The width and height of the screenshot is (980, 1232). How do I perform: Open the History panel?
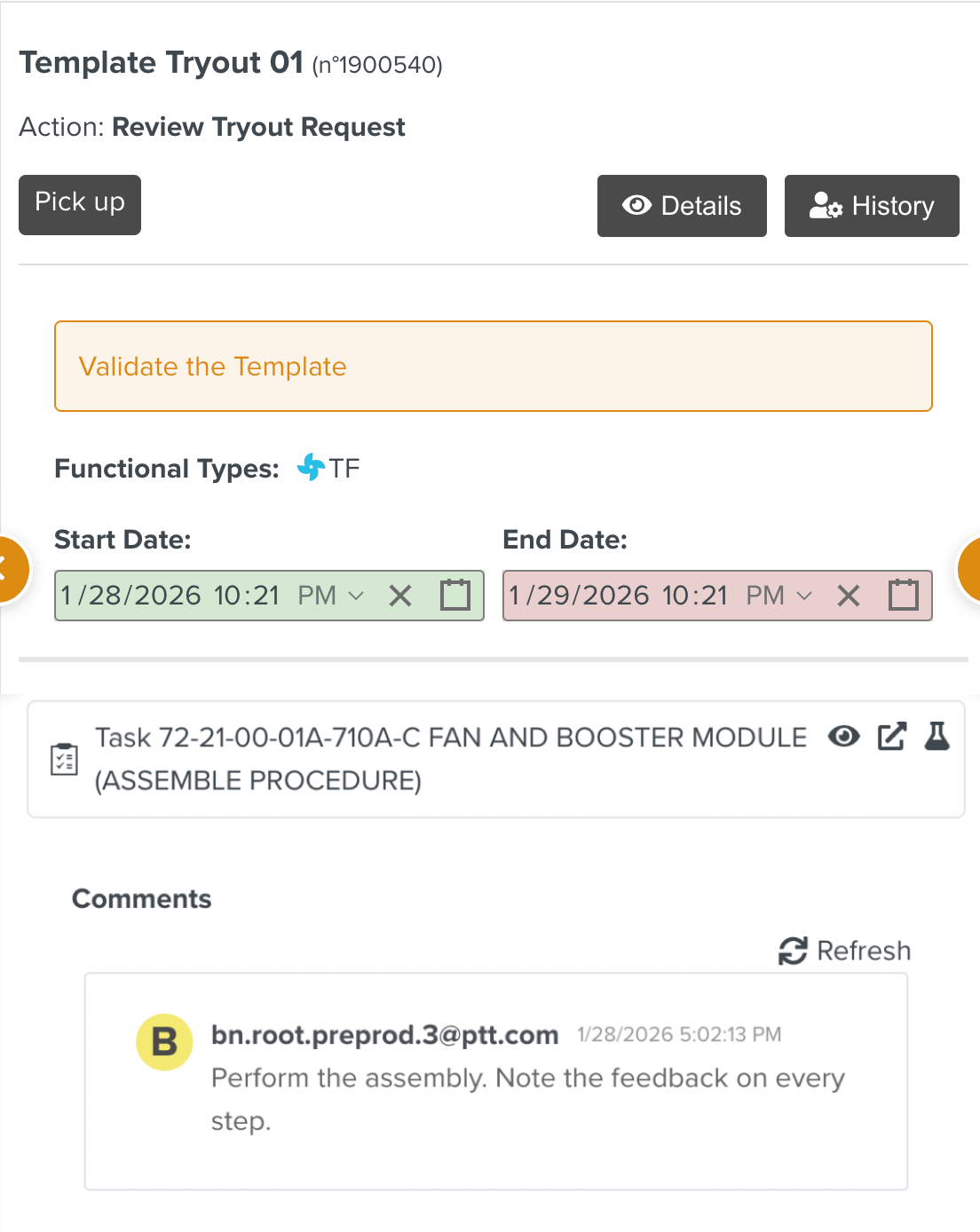872,206
